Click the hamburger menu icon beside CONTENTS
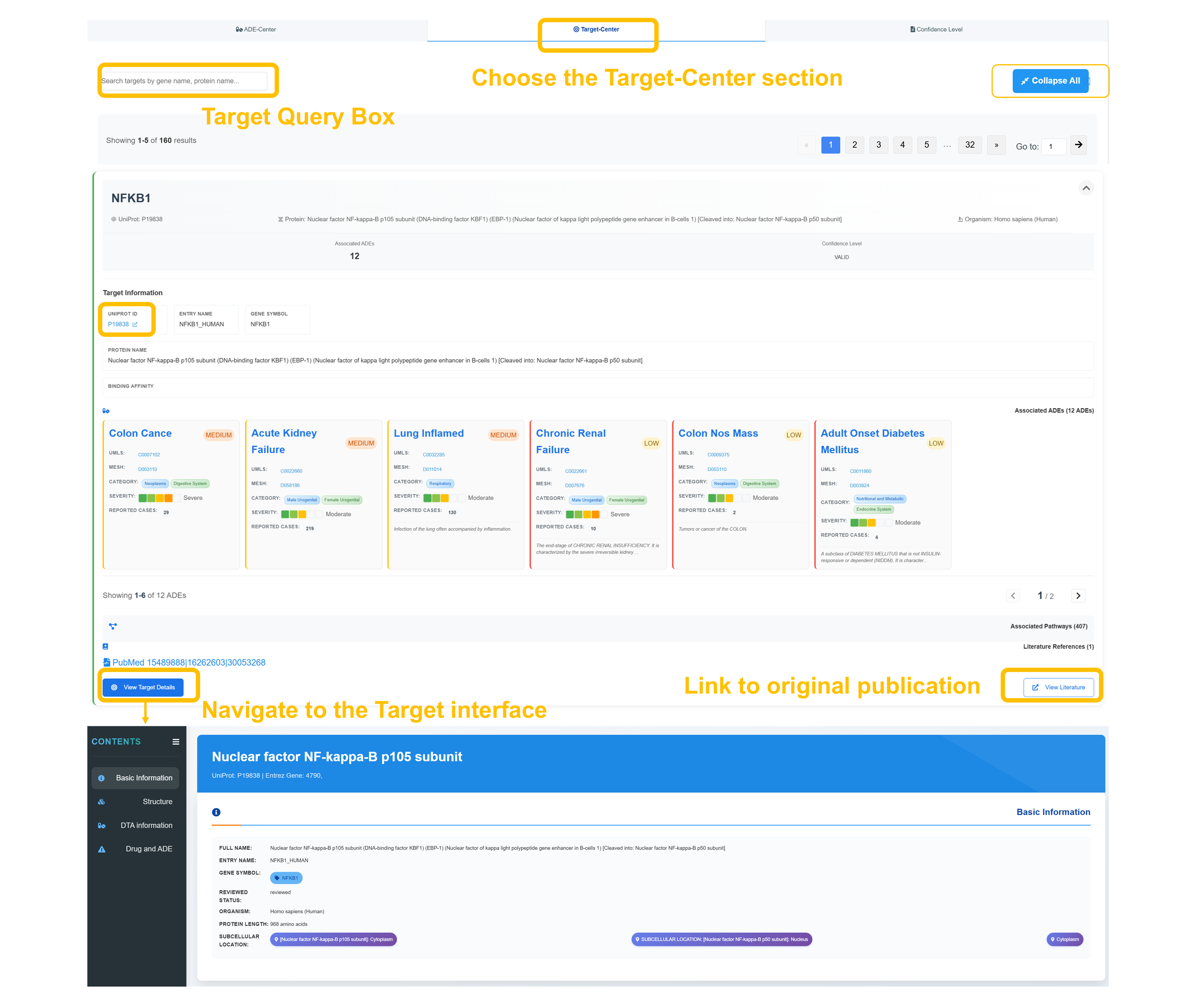The image size is (1202, 1008). click(176, 742)
